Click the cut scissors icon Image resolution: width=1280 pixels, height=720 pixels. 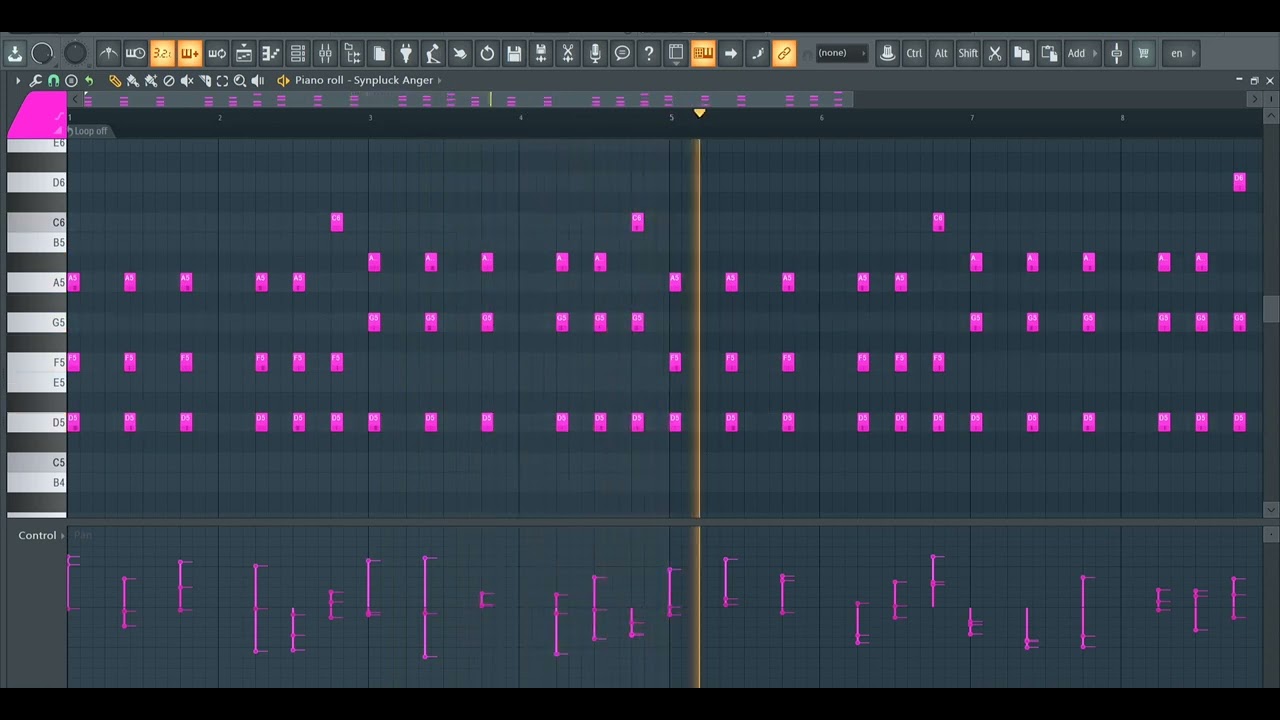pyautogui.click(x=995, y=53)
